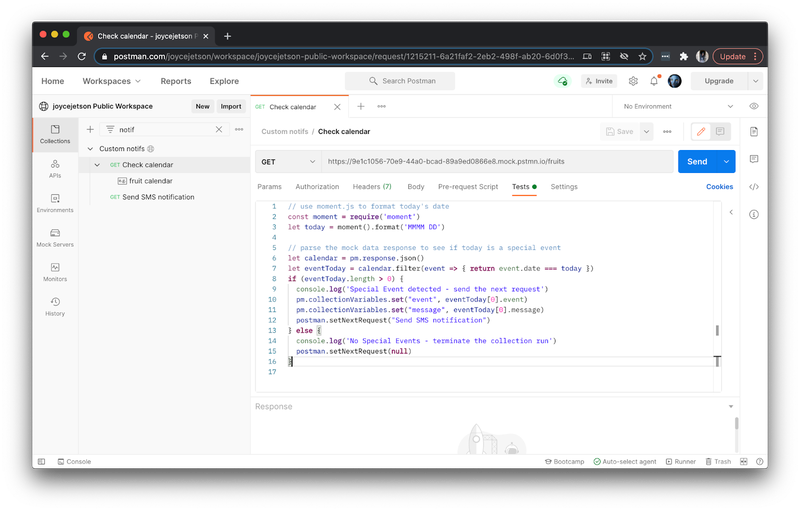Switch to the Pre-request Script tab
The height and width of the screenshot is (511, 800).
468,187
